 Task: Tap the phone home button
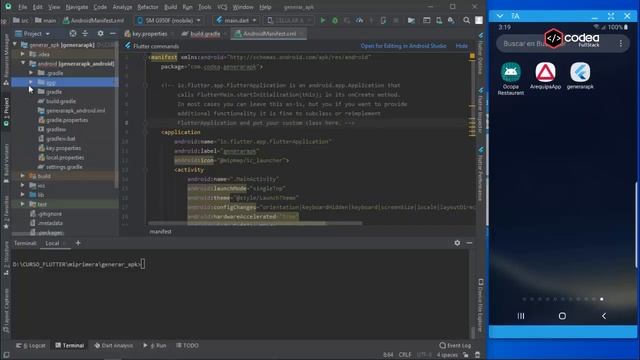pos(562,316)
